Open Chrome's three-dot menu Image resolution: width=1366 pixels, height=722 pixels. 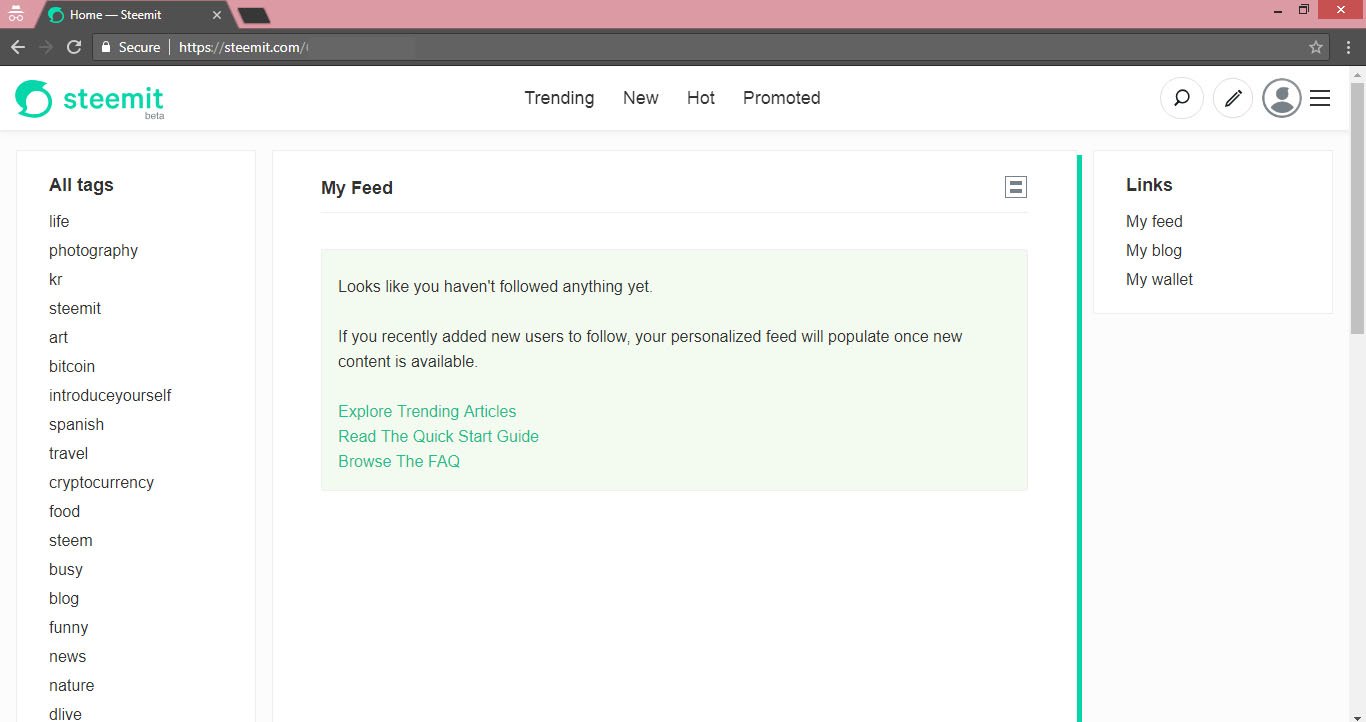[1348, 47]
